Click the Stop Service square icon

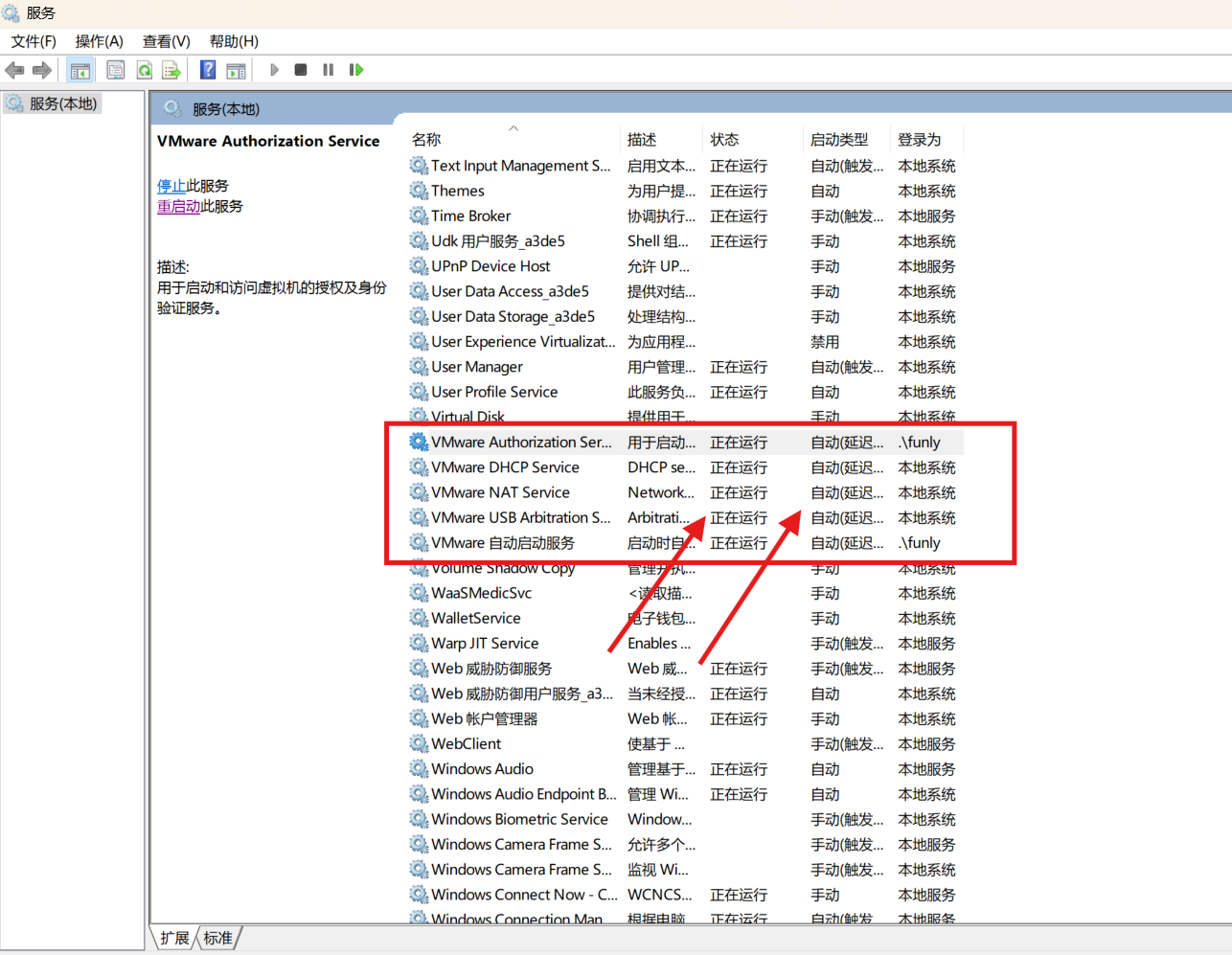point(301,70)
